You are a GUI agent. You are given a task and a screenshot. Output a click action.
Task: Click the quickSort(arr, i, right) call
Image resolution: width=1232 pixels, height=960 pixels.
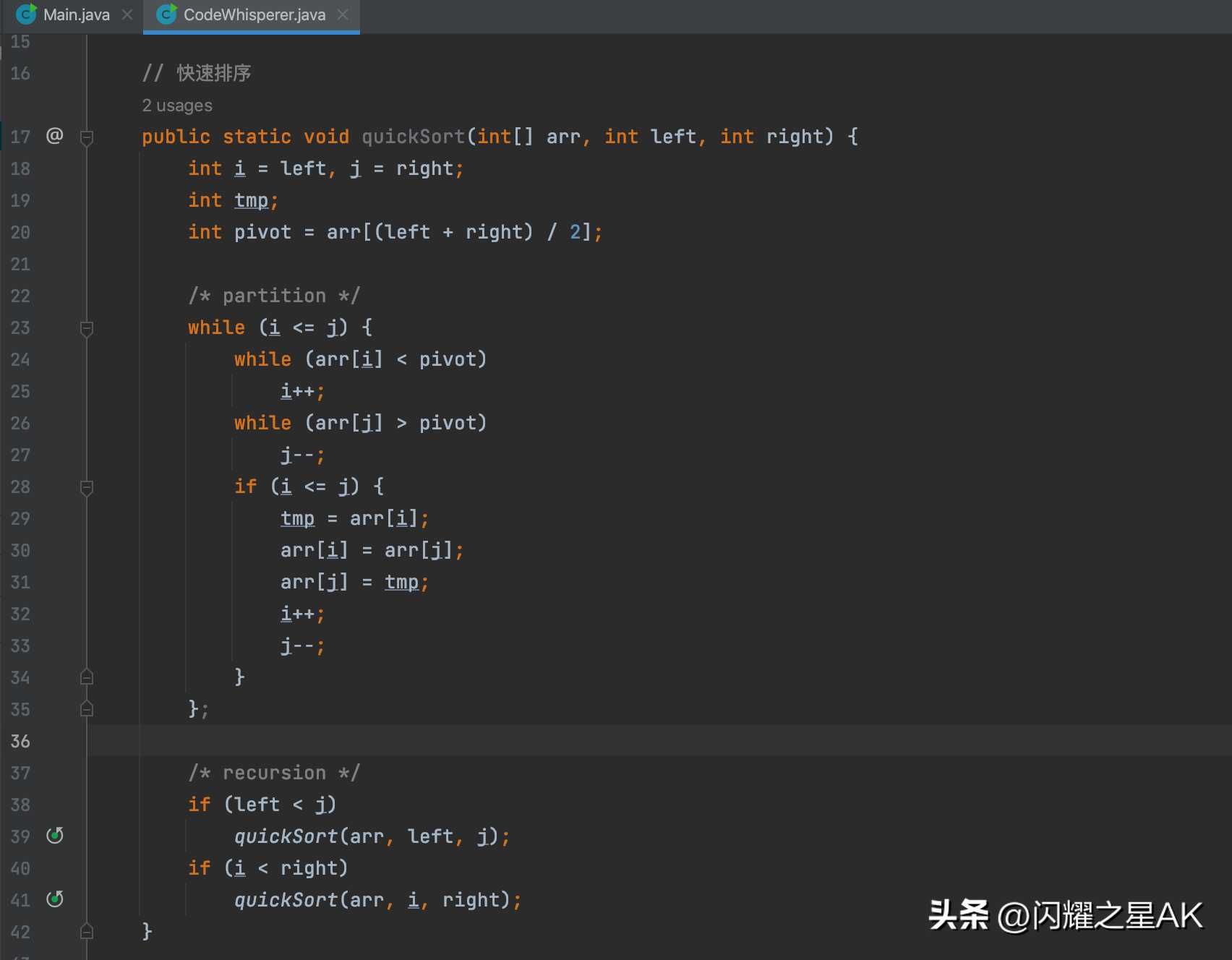click(x=378, y=900)
